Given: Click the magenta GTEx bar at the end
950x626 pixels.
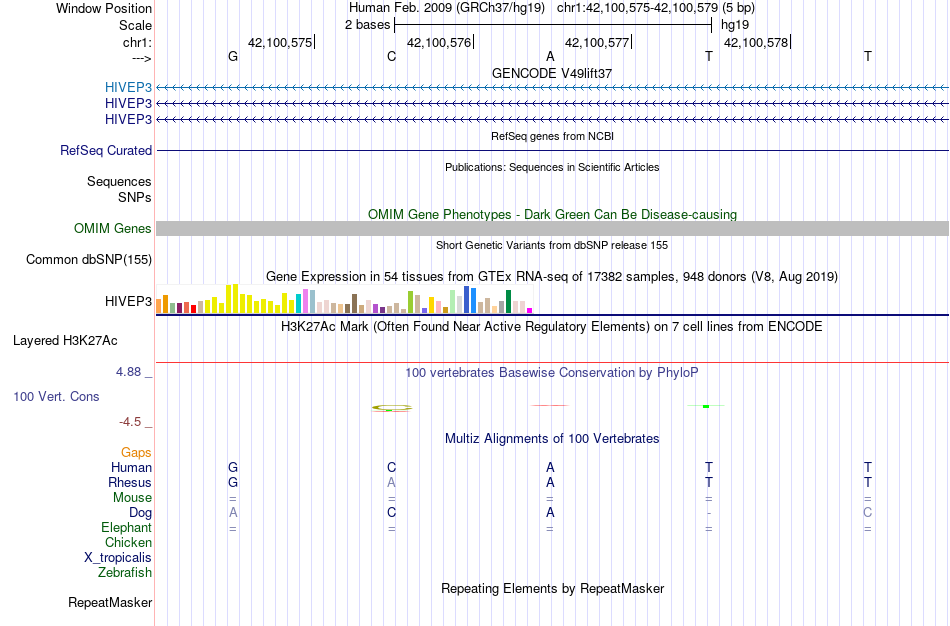Looking at the screenshot, I should 530,310.
